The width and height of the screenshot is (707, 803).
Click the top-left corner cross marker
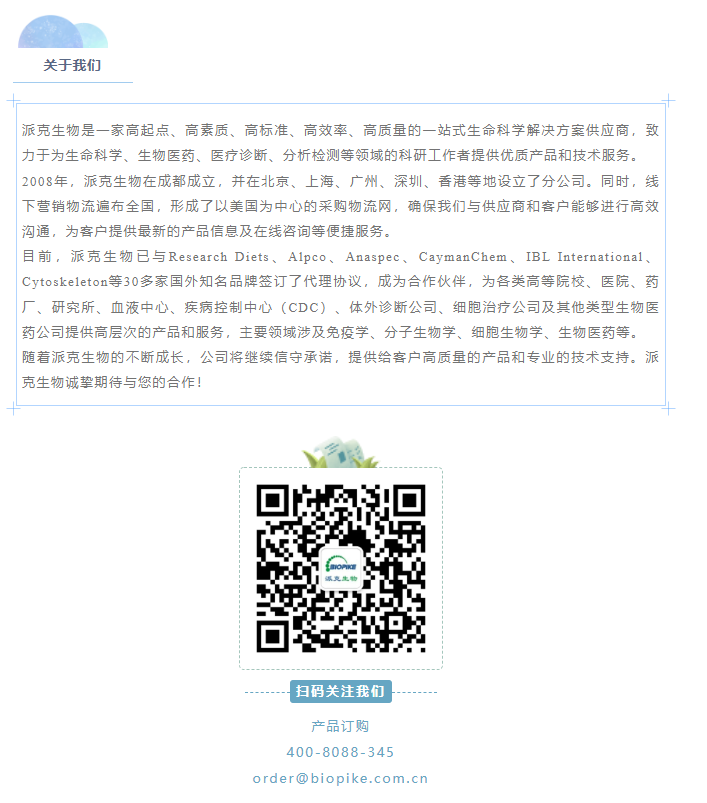[x=13, y=100]
